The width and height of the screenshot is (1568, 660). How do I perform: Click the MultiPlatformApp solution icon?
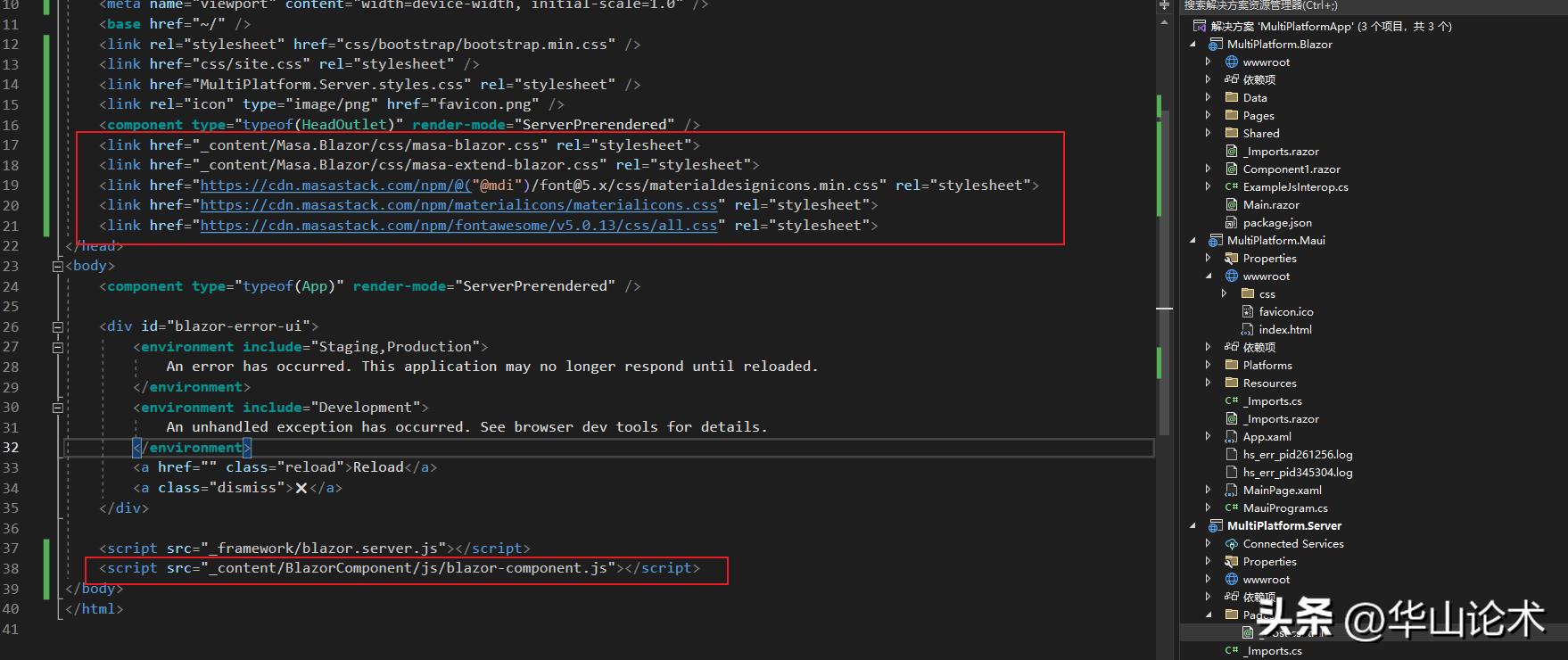click(1199, 26)
